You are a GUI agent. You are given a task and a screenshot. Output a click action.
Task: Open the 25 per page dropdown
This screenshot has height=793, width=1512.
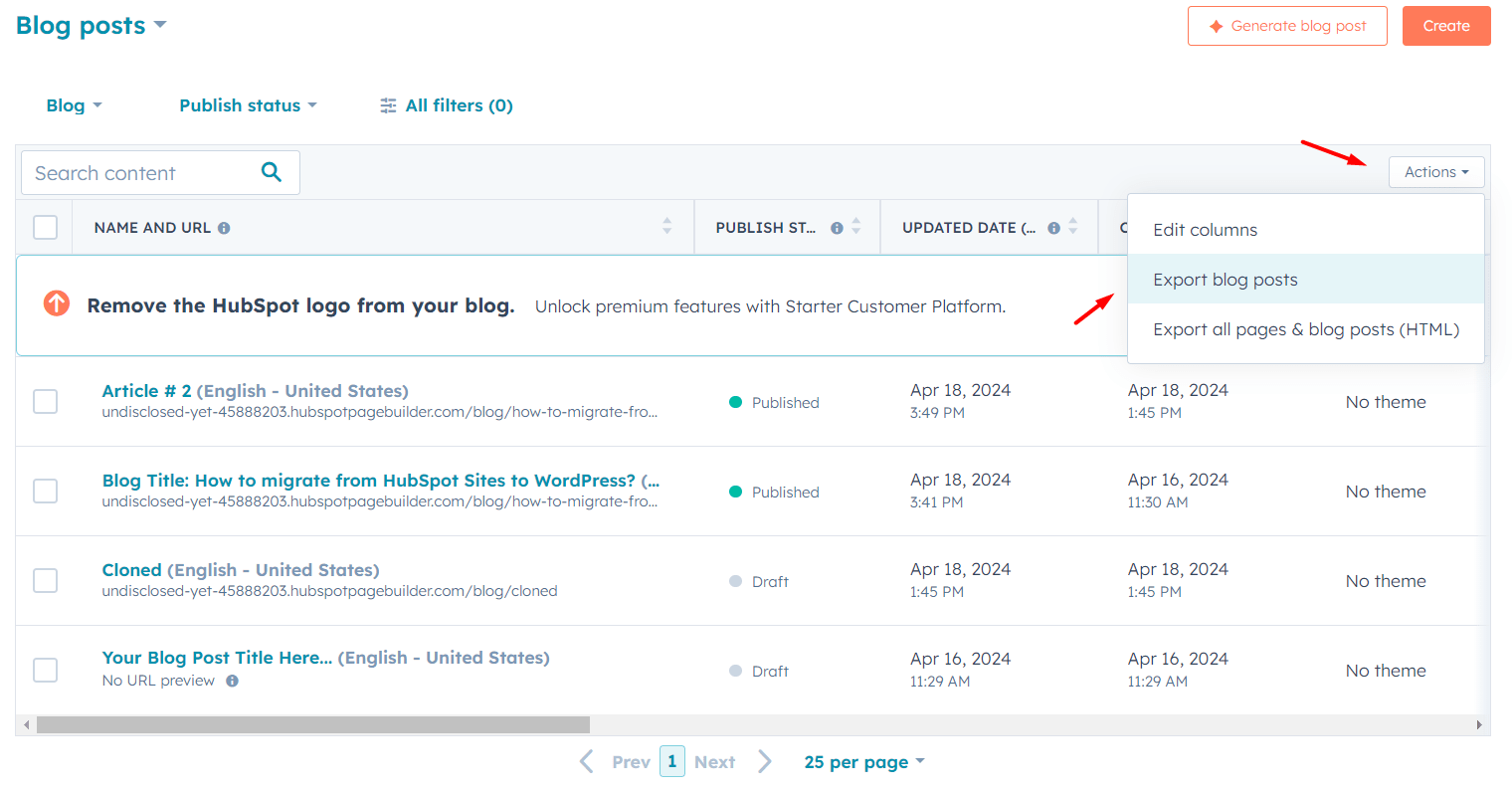click(x=863, y=762)
